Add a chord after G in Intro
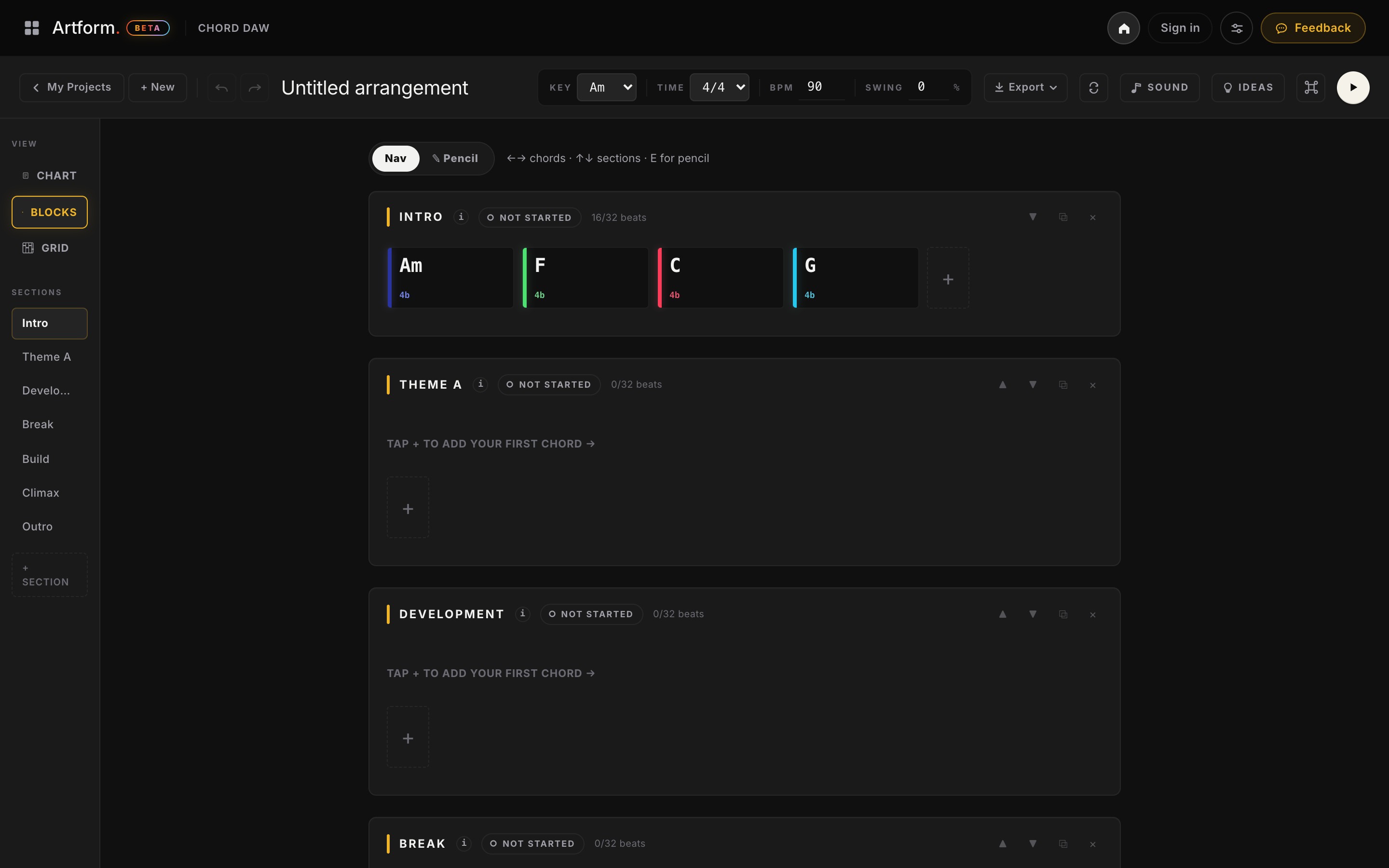1389x868 pixels. point(948,278)
